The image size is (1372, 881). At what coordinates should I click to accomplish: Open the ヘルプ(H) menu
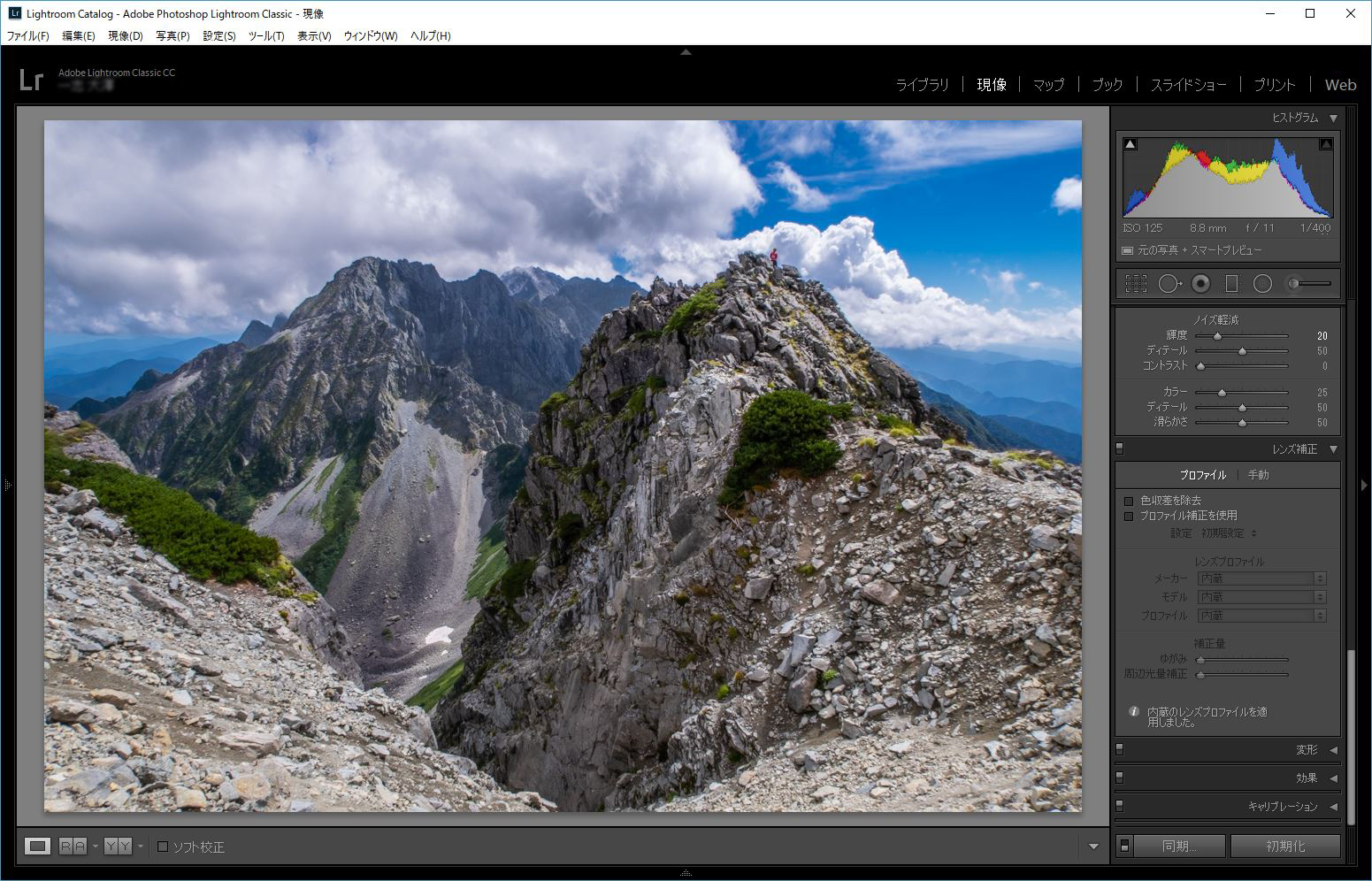click(431, 36)
